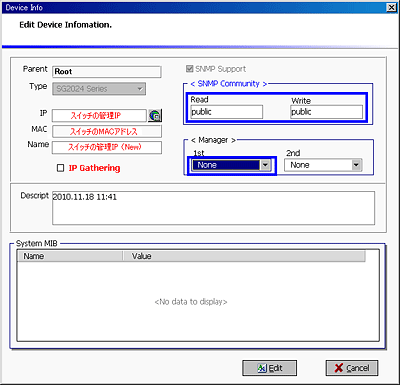Expand the Type SG2024 Series dropdown
Image resolution: width=400 pixels, height=385 pixels.
pos(140,89)
